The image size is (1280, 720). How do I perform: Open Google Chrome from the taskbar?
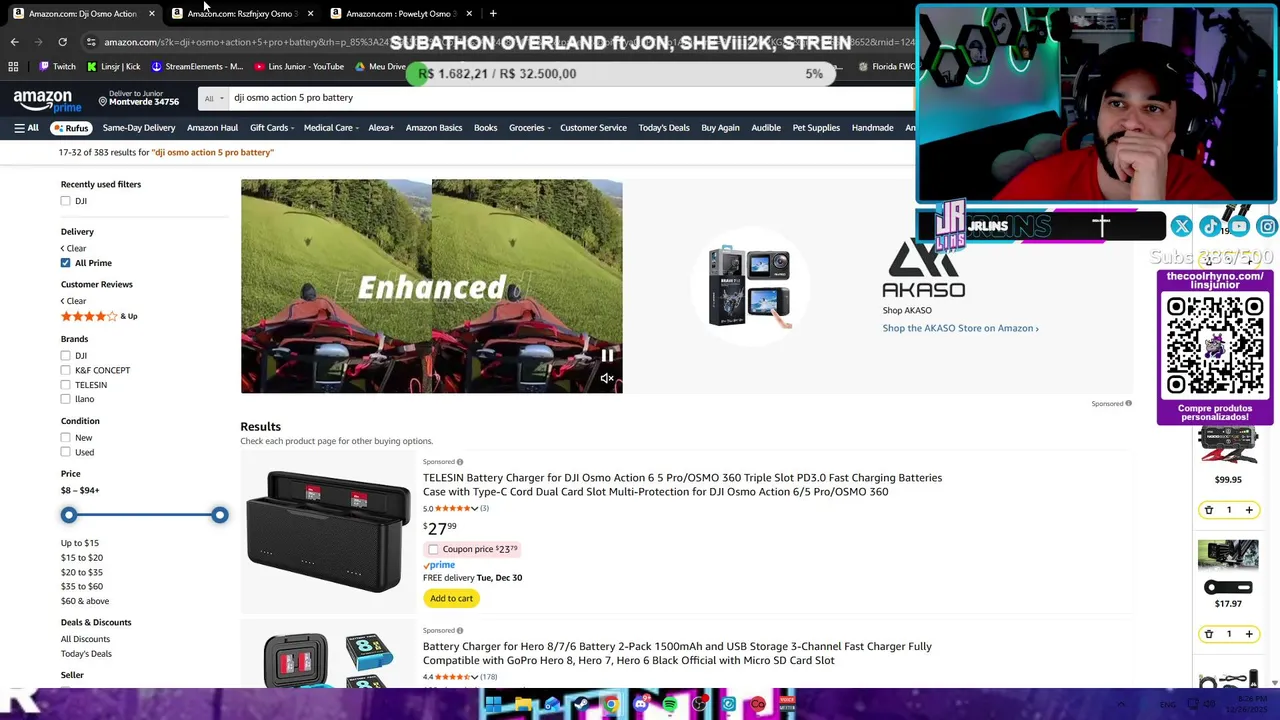[611, 705]
